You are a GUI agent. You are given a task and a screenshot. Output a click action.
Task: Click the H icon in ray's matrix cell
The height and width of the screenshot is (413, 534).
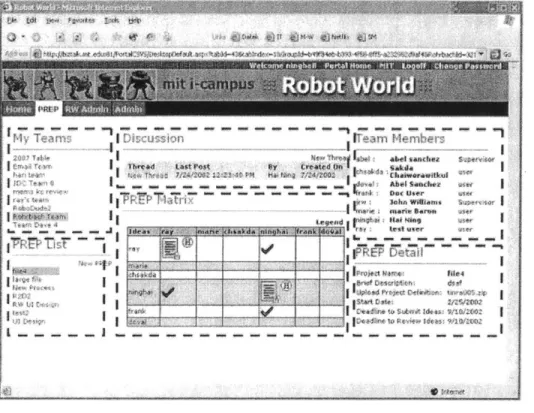pos(188,242)
